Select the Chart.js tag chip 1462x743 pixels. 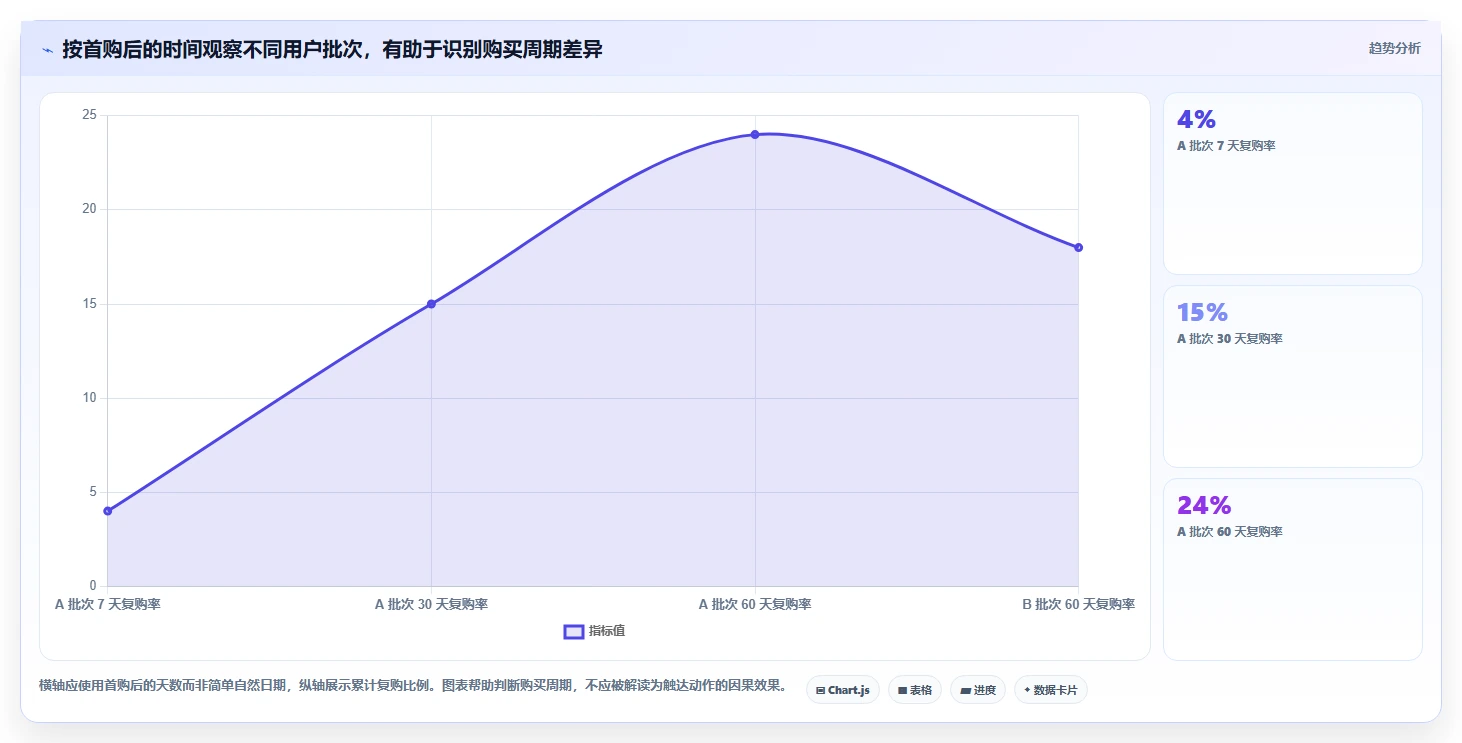843,690
